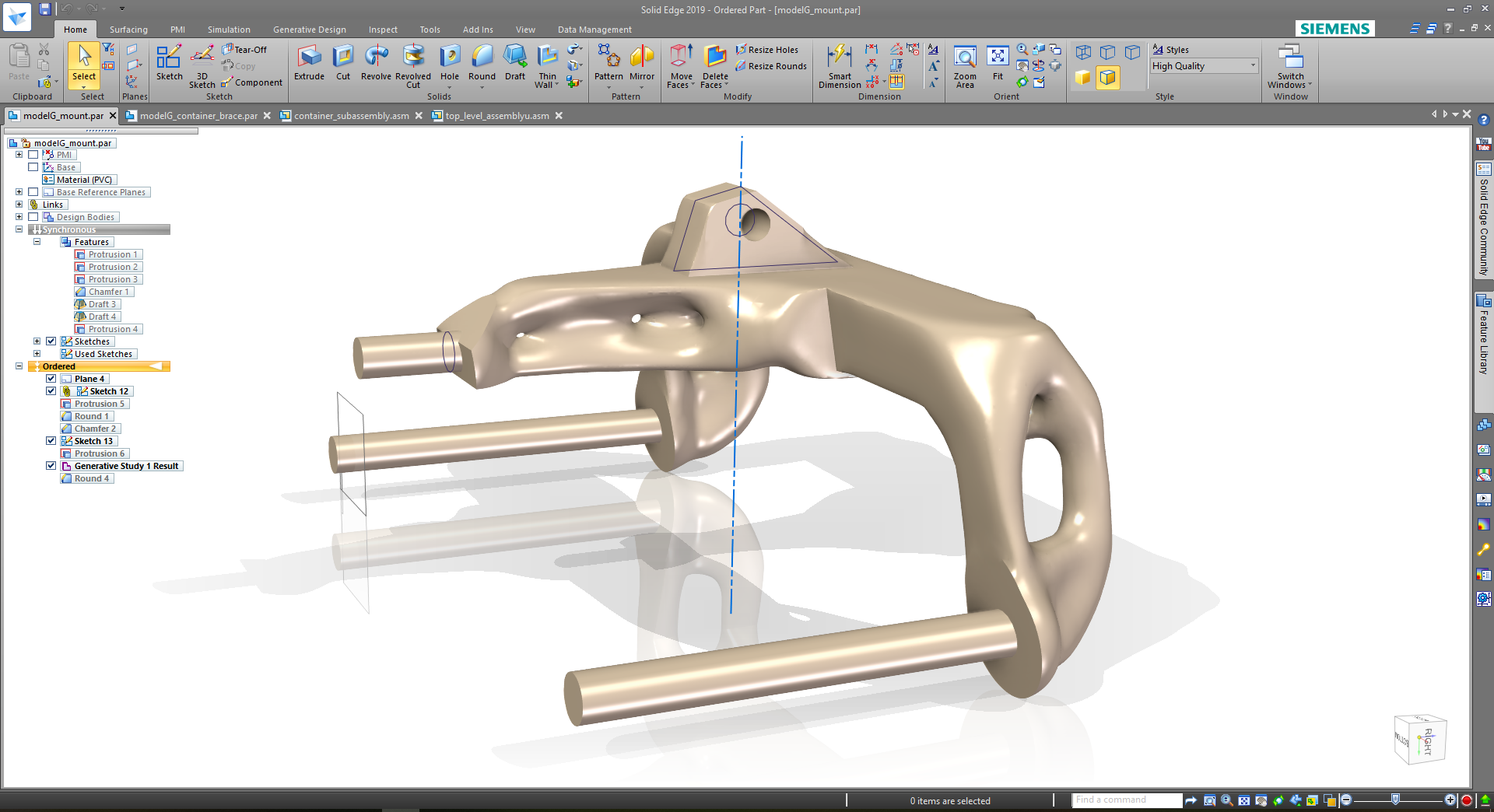The width and height of the screenshot is (1494, 812).
Task: Toggle PMI visibility checkbox
Action: (x=33, y=155)
